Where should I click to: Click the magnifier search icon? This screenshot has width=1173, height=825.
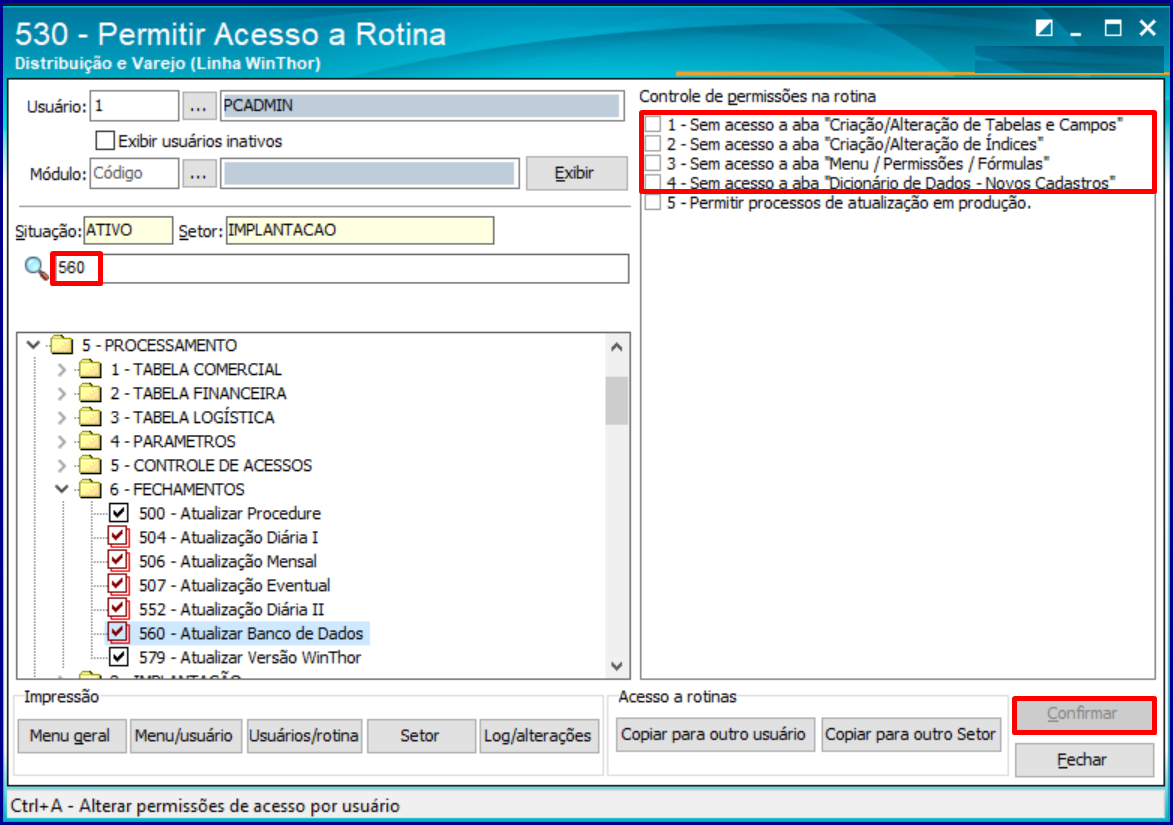coord(36,268)
